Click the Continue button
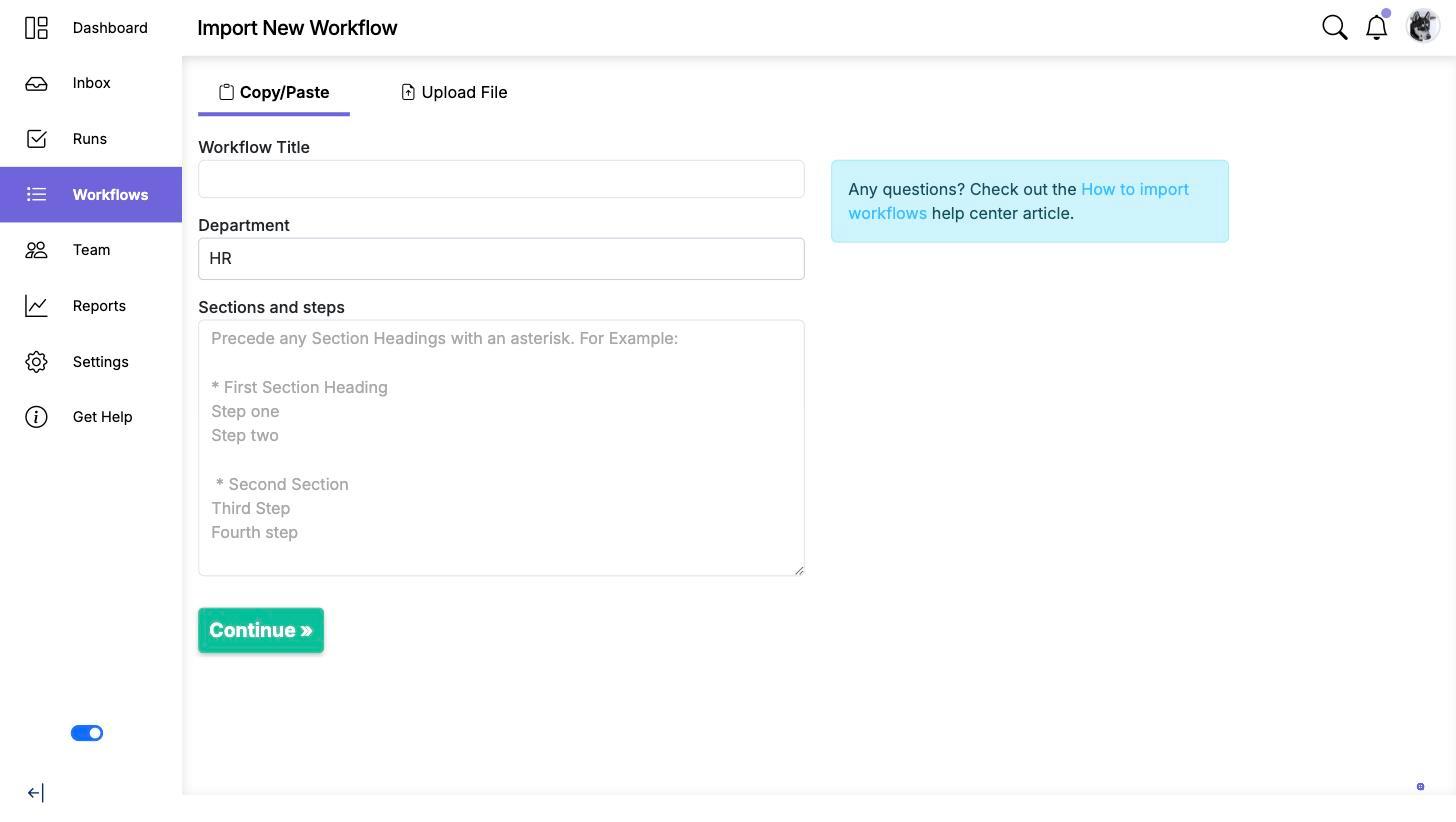The height and width of the screenshot is (822, 1456). (261, 630)
